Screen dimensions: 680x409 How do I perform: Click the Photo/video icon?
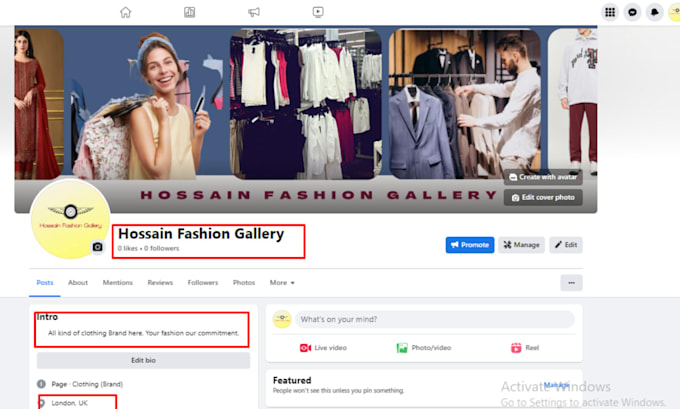click(402, 348)
